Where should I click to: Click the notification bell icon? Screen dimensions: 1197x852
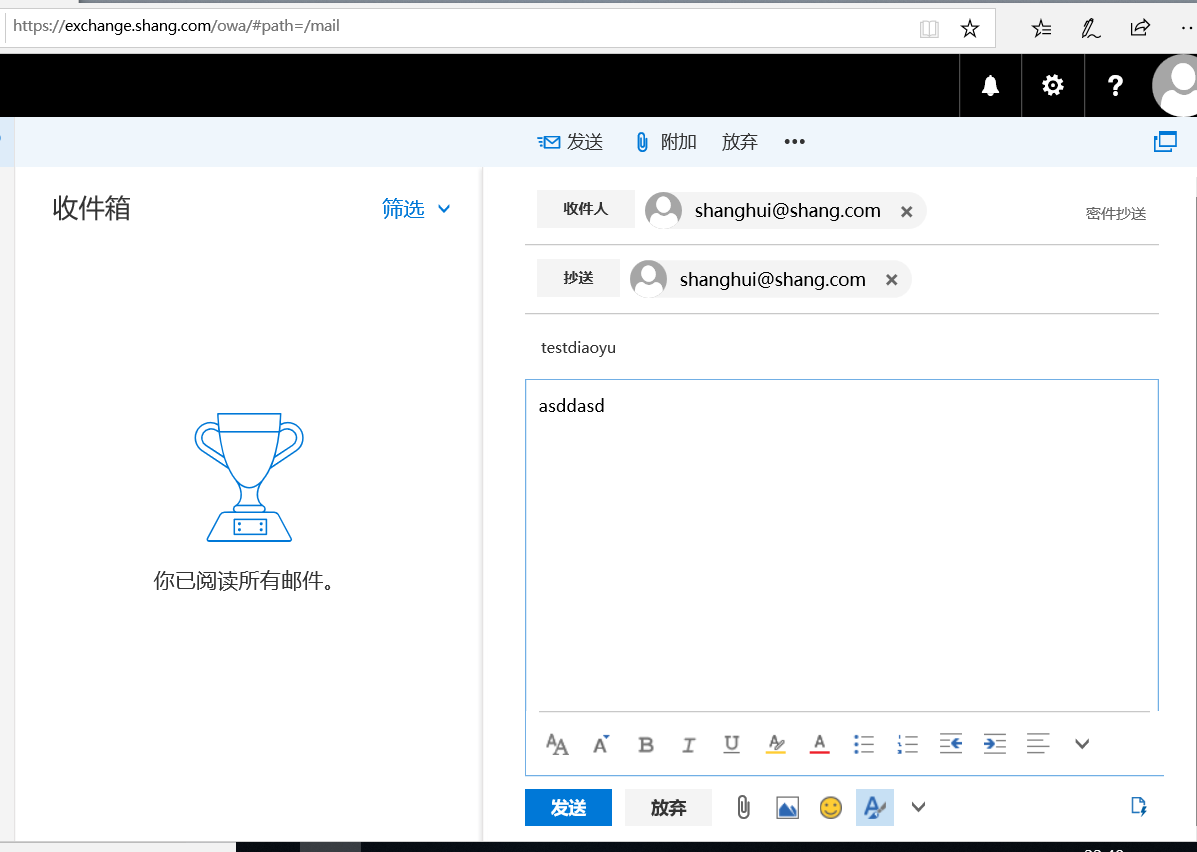tap(990, 86)
